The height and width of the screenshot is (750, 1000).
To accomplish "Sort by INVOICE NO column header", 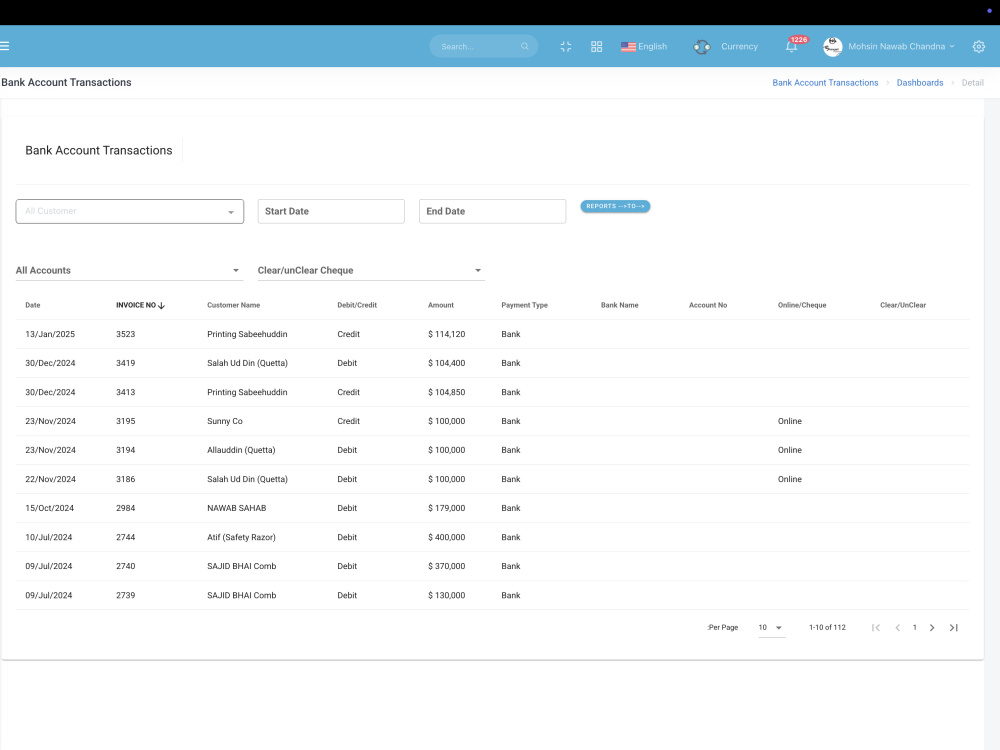I will 136,305.
